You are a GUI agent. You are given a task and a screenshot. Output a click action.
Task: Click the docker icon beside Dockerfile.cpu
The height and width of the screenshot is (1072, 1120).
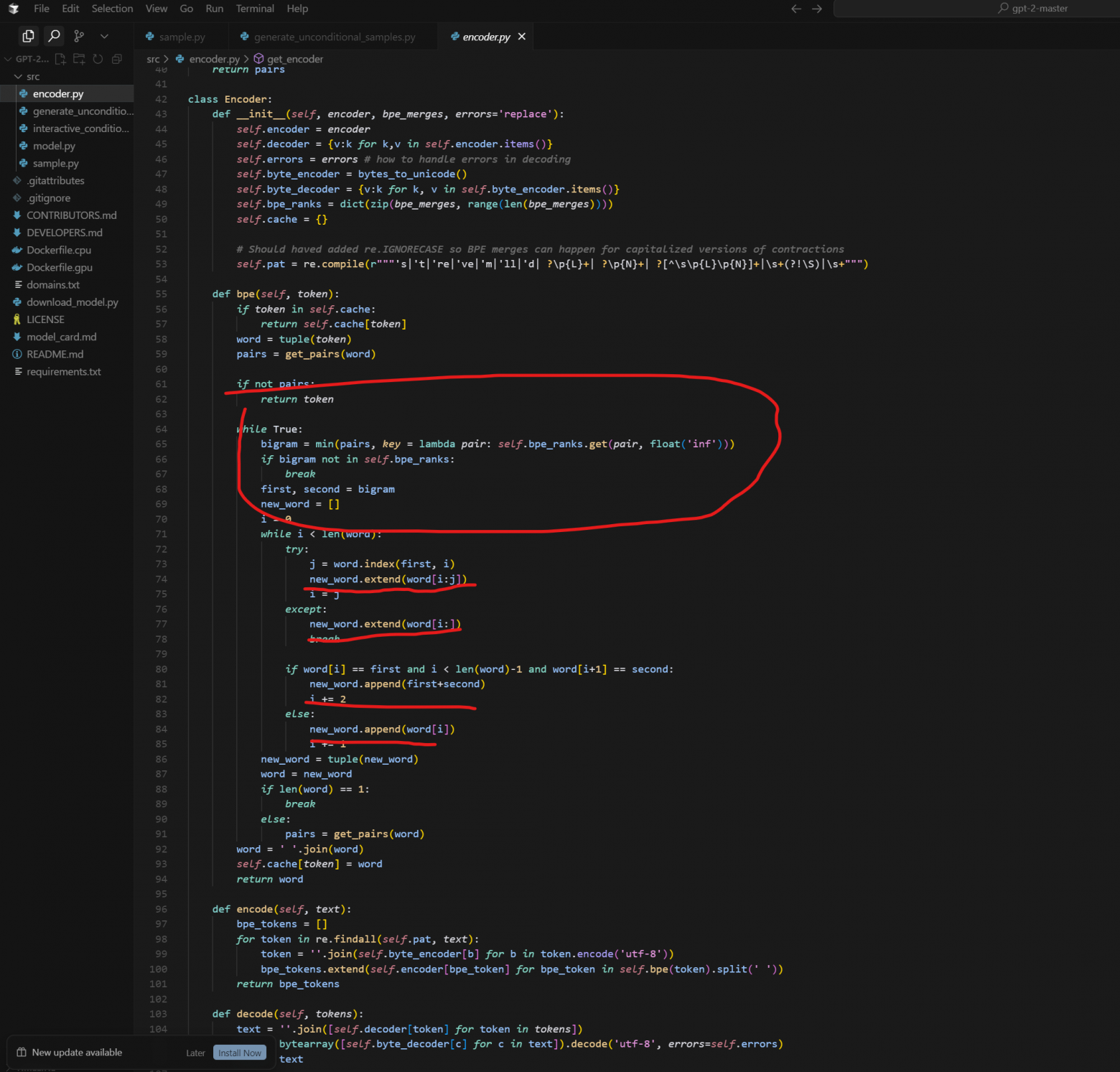[17, 250]
